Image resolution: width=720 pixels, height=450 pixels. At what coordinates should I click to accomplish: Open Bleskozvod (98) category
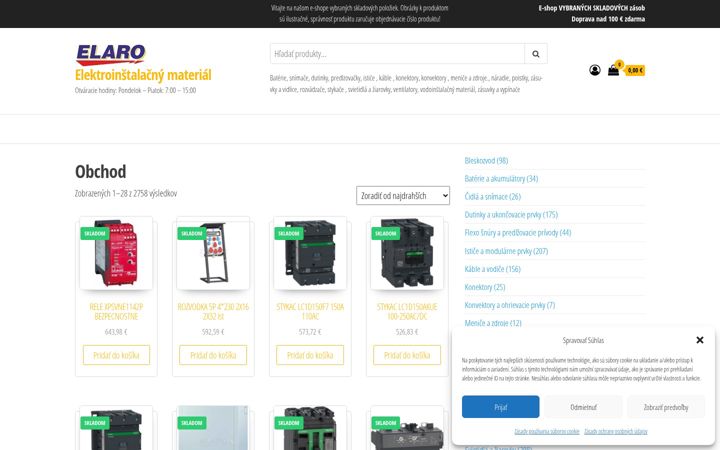(x=486, y=160)
